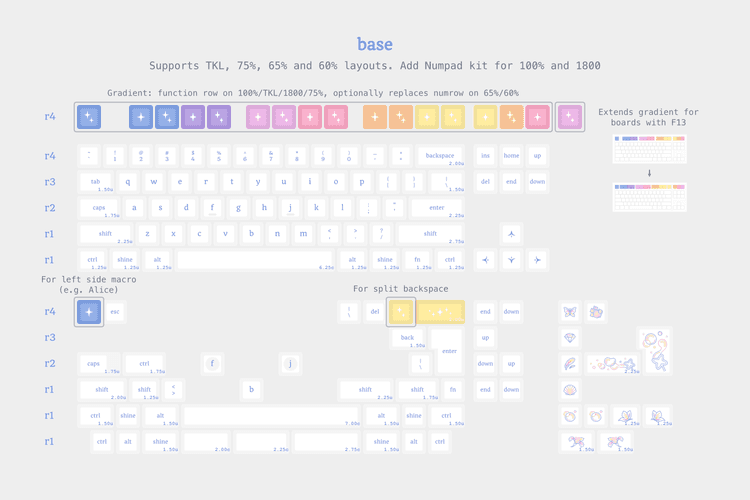Click the seashell novelty keycap

click(x=570, y=389)
